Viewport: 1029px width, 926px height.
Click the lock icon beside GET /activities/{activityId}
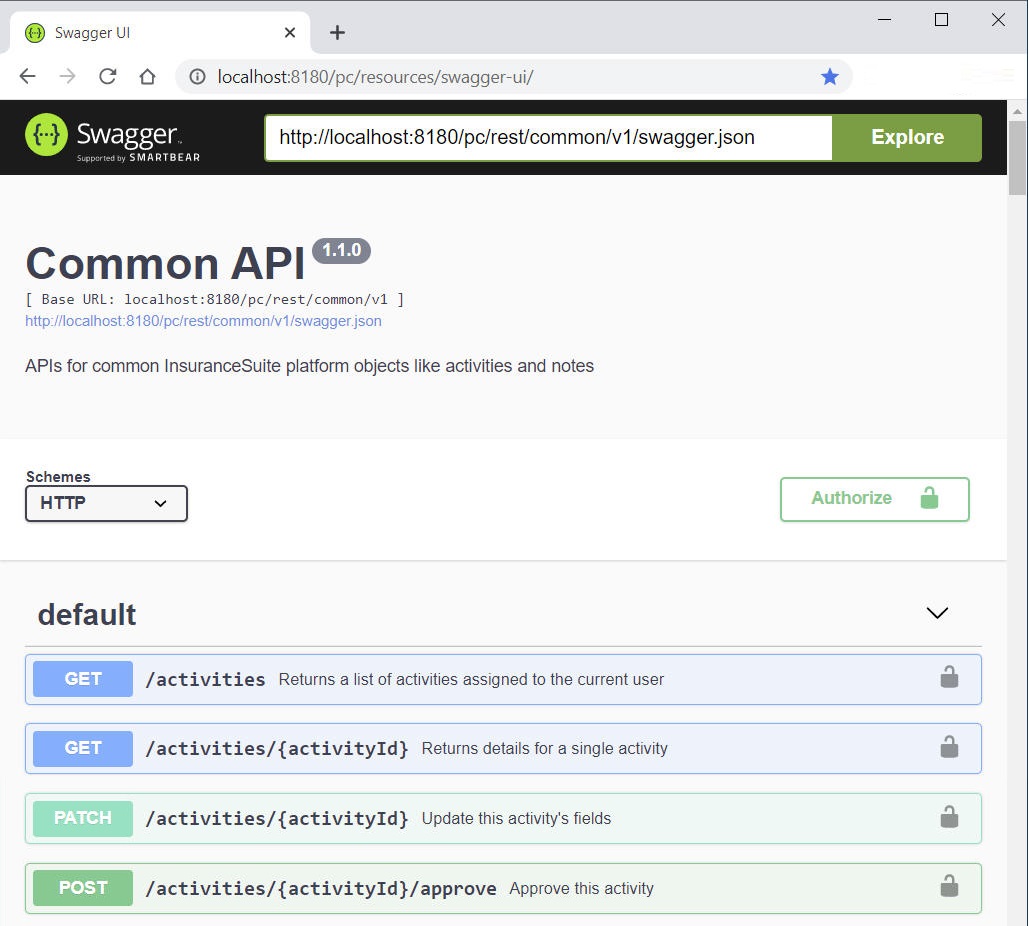[947, 748]
